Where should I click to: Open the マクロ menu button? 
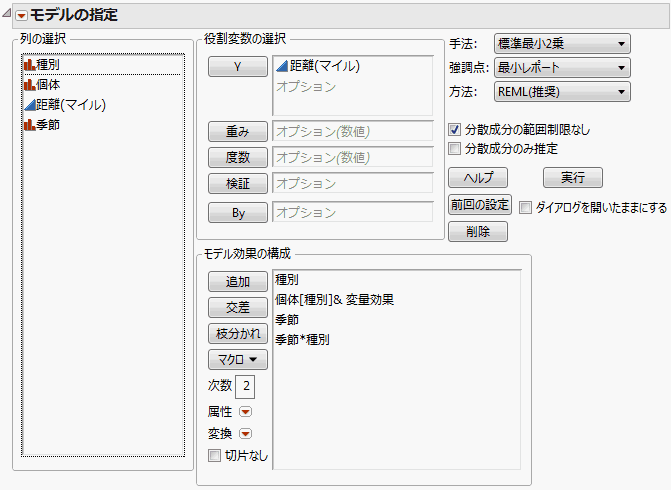237,359
